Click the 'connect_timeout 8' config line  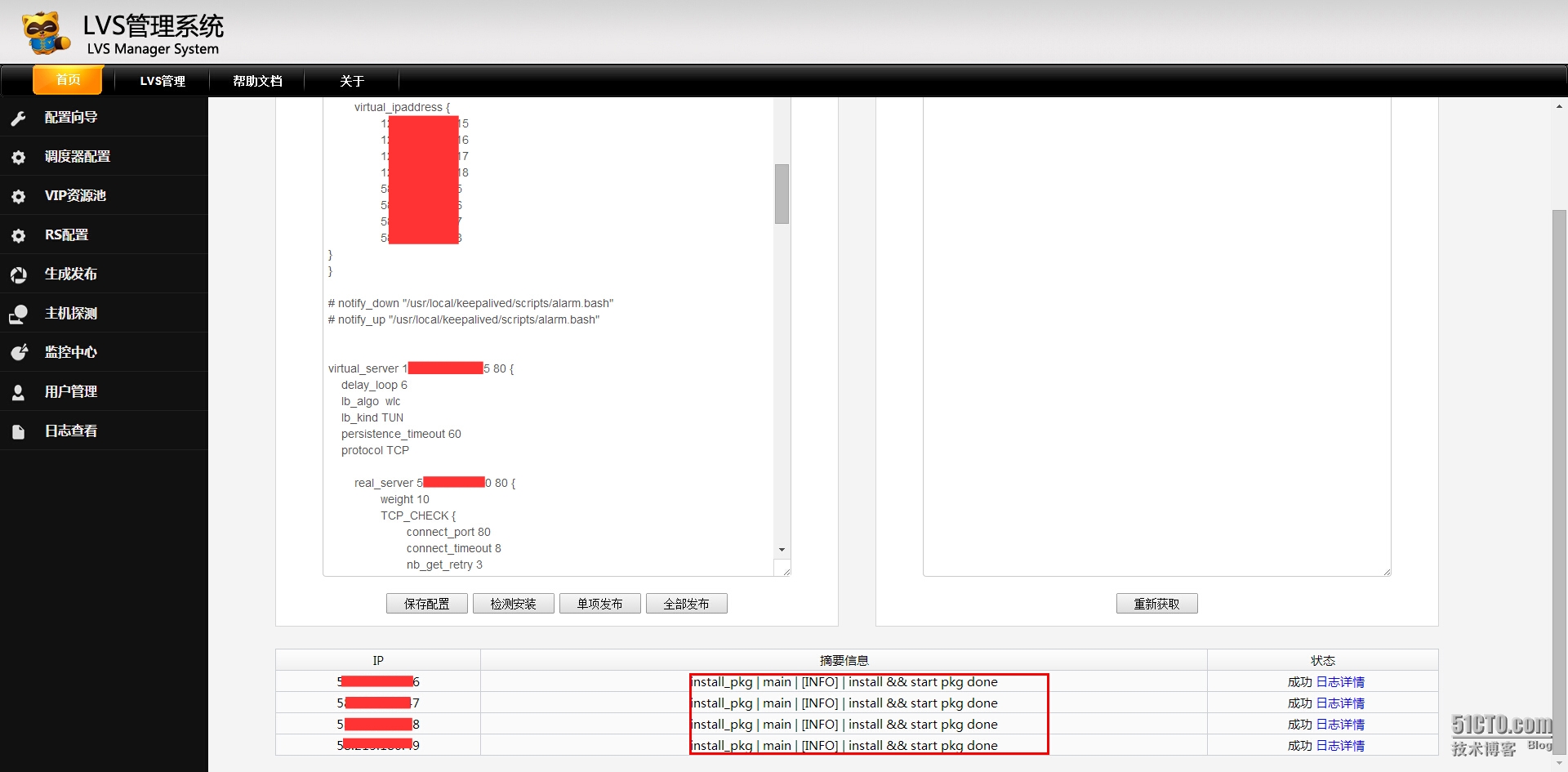(x=454, y=548)
